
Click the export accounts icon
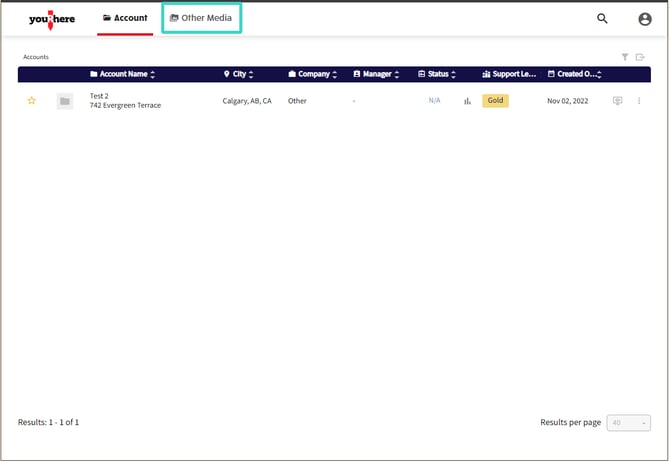click(640, 57)
